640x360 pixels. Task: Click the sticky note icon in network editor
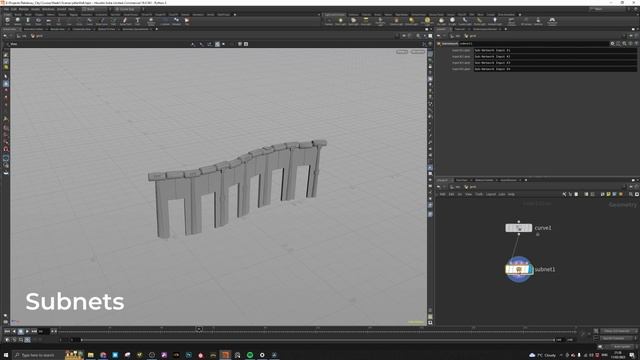(x=609, y=194)
